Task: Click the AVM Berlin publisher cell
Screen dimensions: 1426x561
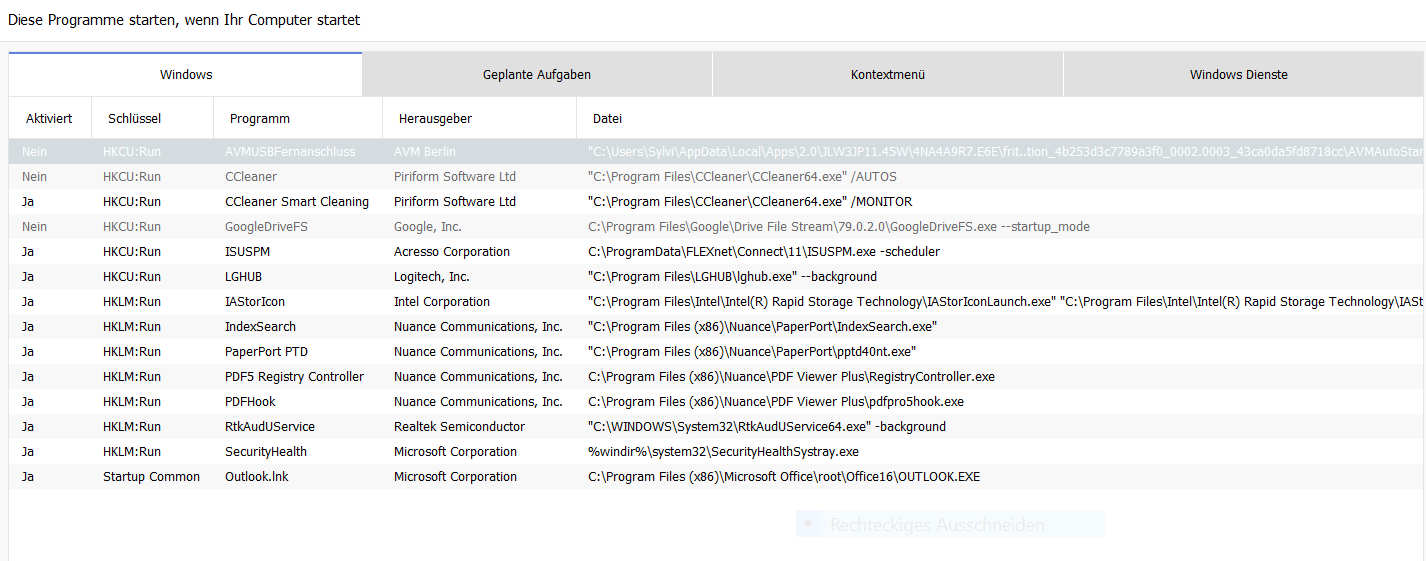Action: [x=425, y=152]
